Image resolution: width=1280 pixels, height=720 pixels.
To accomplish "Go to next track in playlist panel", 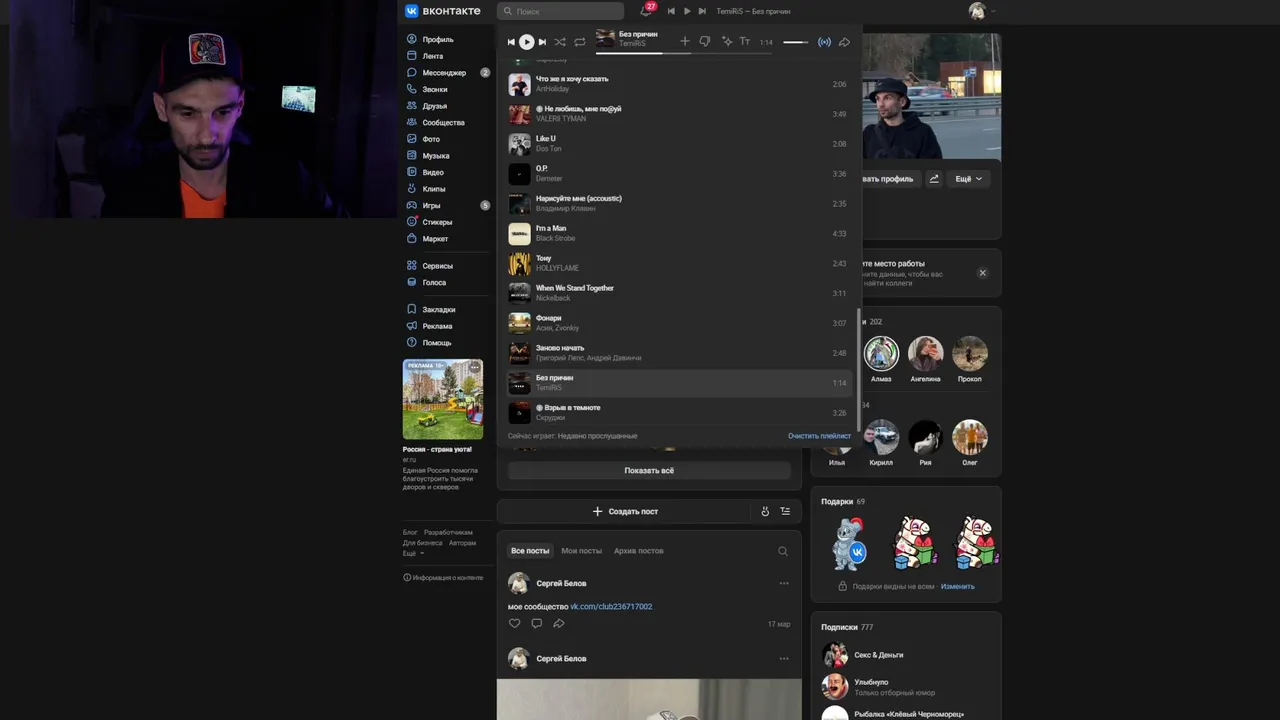I will (542, 42).
